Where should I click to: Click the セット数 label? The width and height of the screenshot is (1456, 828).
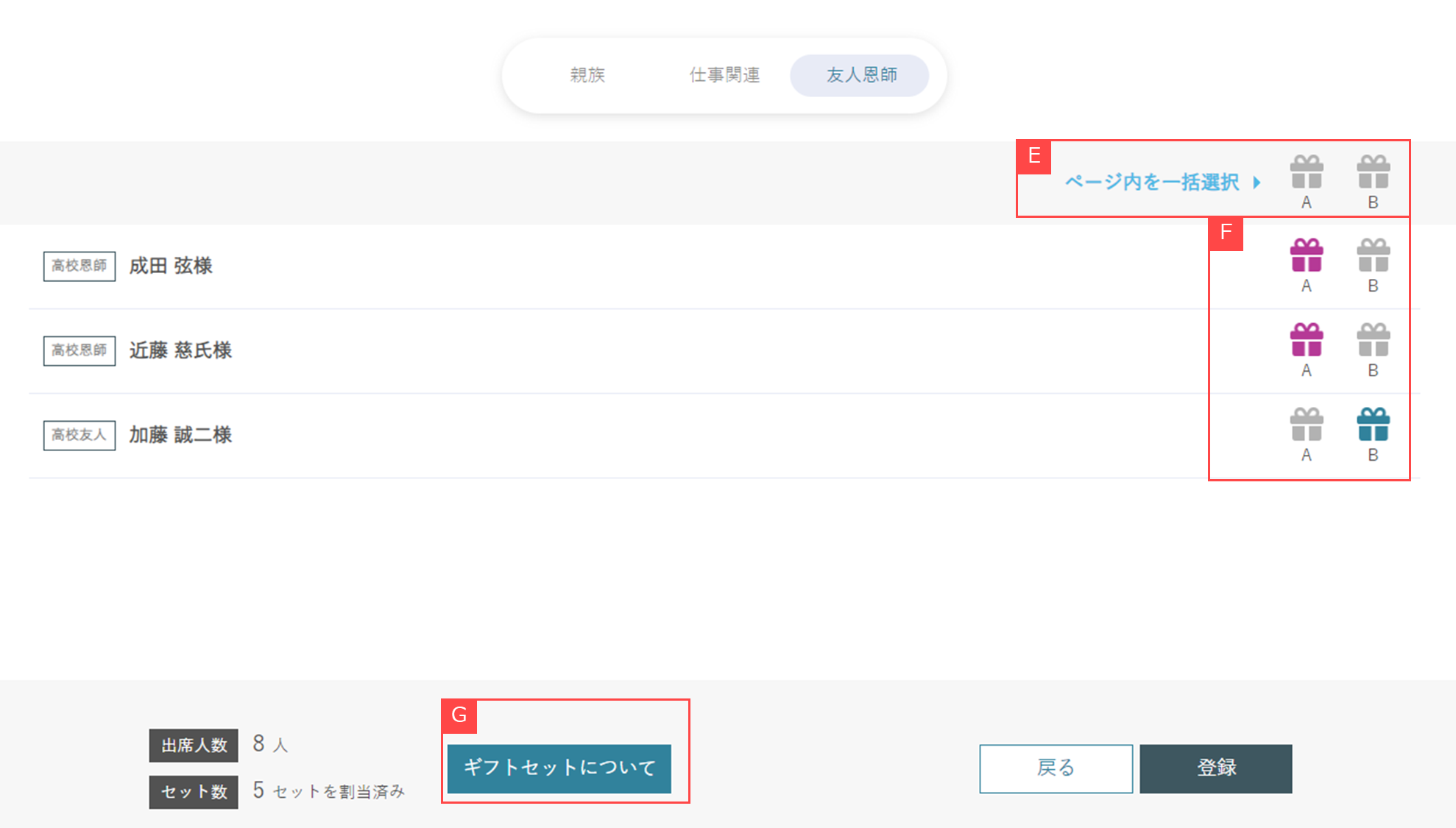[193, 792]
